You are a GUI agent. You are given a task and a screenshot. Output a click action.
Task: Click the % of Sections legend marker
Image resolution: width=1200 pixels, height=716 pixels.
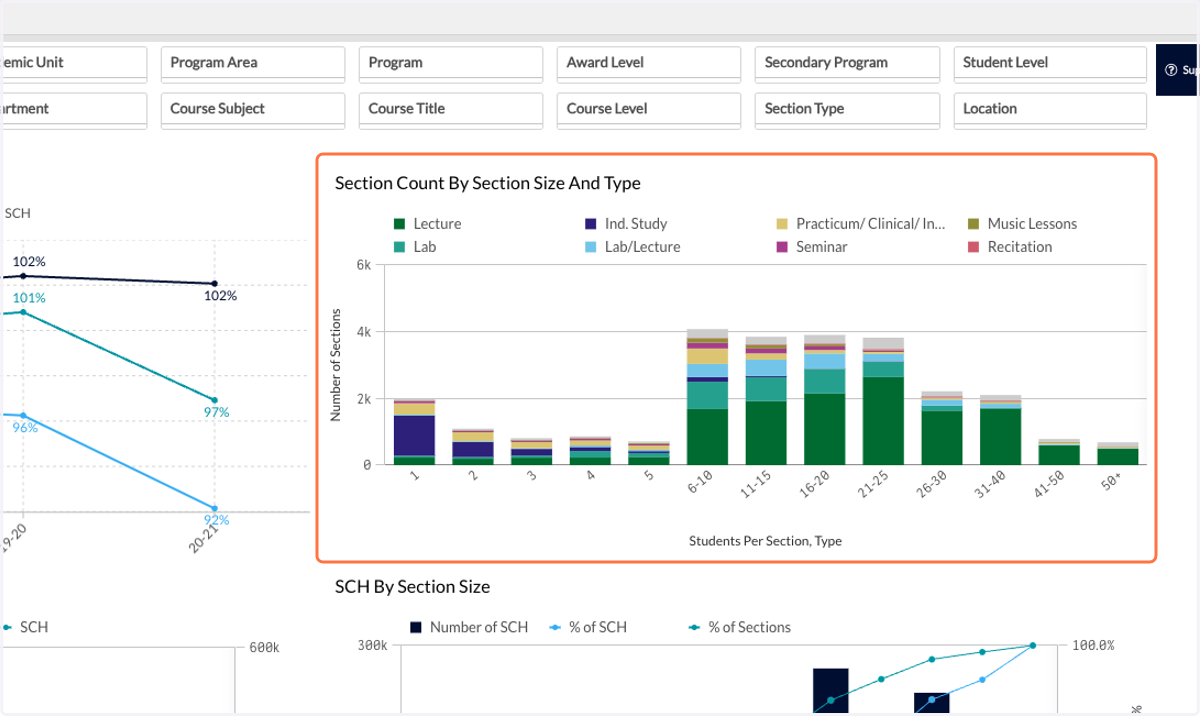pyautogui.click(x=694, y=628)
